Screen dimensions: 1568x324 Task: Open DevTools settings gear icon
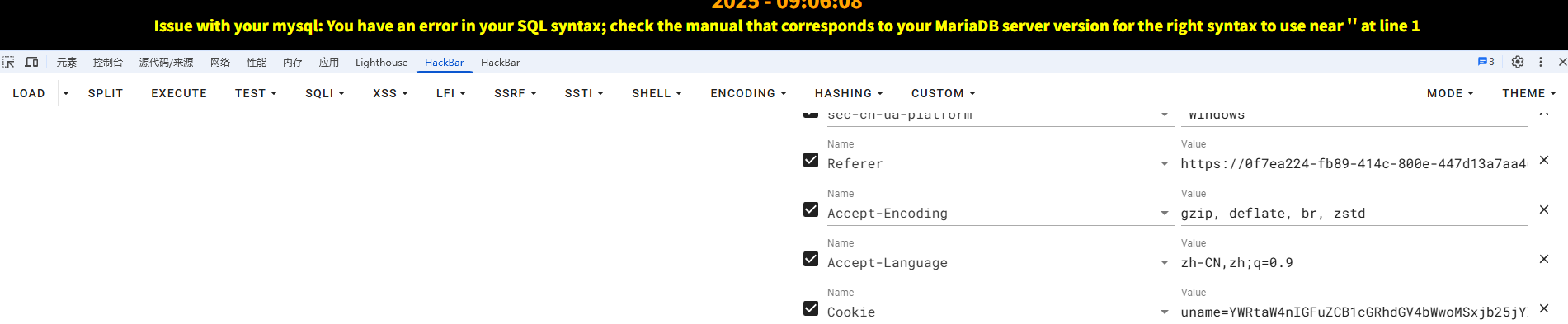coord(1518,62)
